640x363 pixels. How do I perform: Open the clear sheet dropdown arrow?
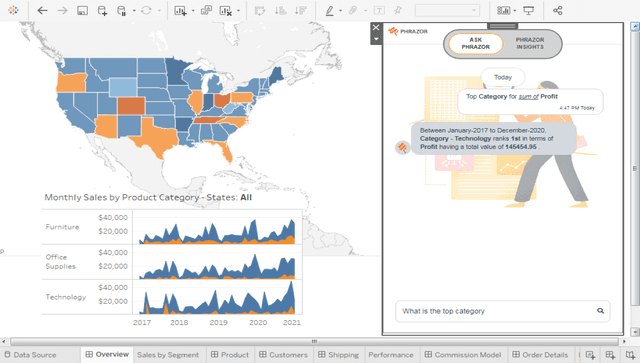(x=238, y=11)
